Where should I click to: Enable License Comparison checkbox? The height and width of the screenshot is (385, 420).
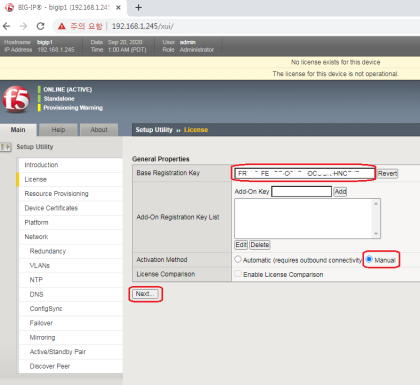(x=238, y=274)
